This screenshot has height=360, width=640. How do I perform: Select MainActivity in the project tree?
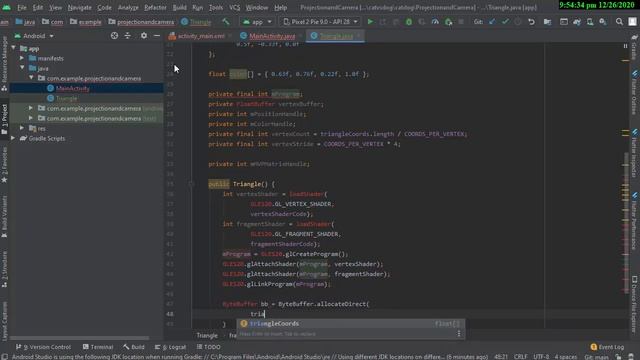coord(73,88)
